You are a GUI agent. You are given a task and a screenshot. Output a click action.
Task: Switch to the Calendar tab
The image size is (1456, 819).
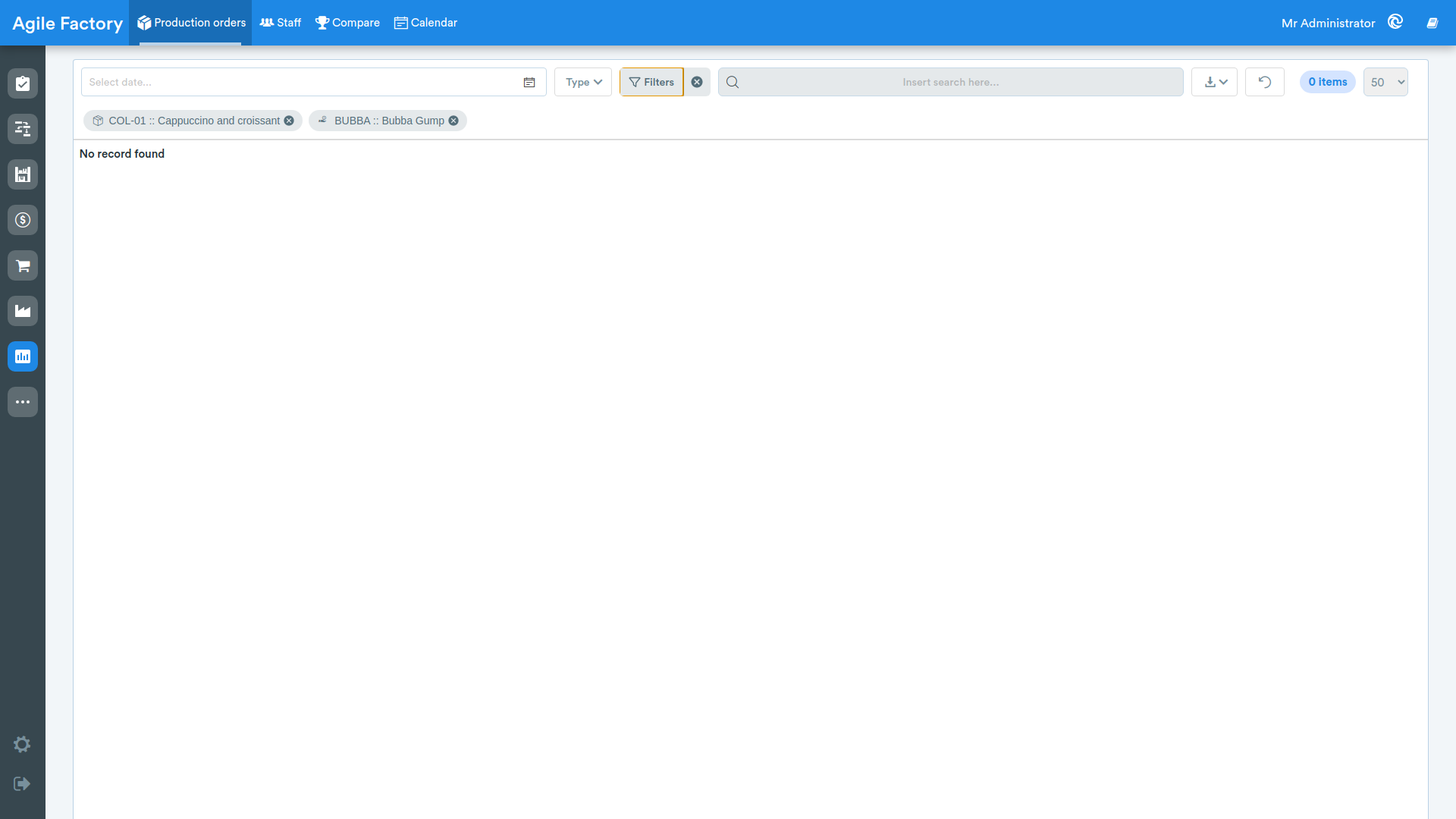coord(426,23)
